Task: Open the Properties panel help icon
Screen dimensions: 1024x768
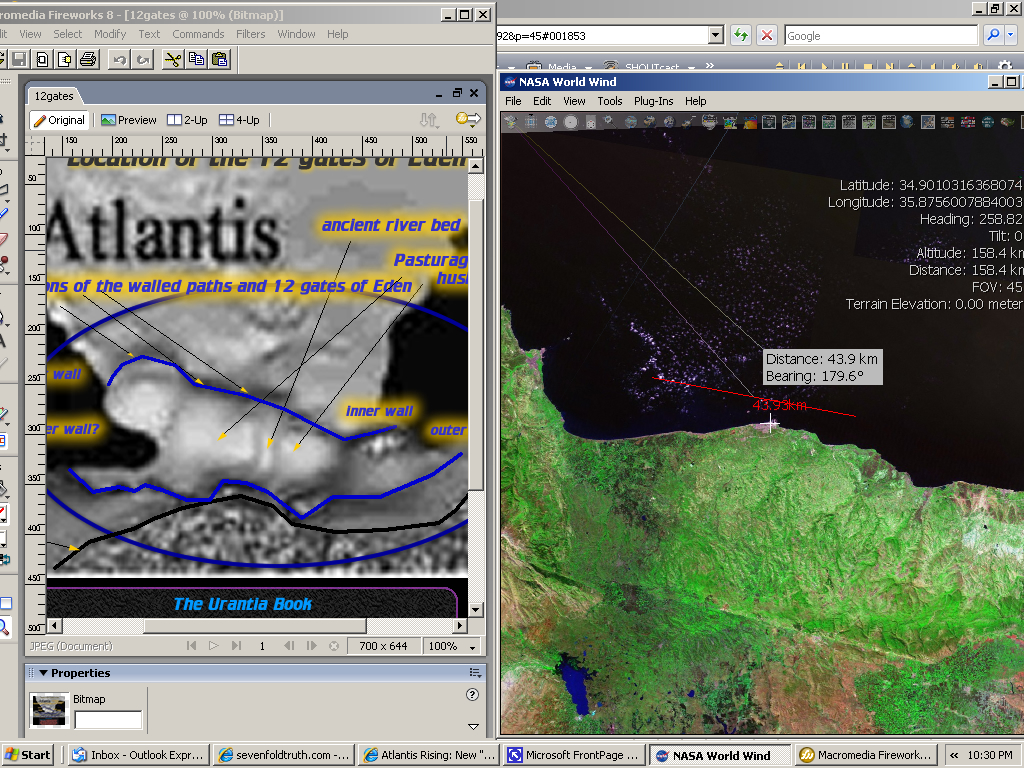Action: coord(472,695)
